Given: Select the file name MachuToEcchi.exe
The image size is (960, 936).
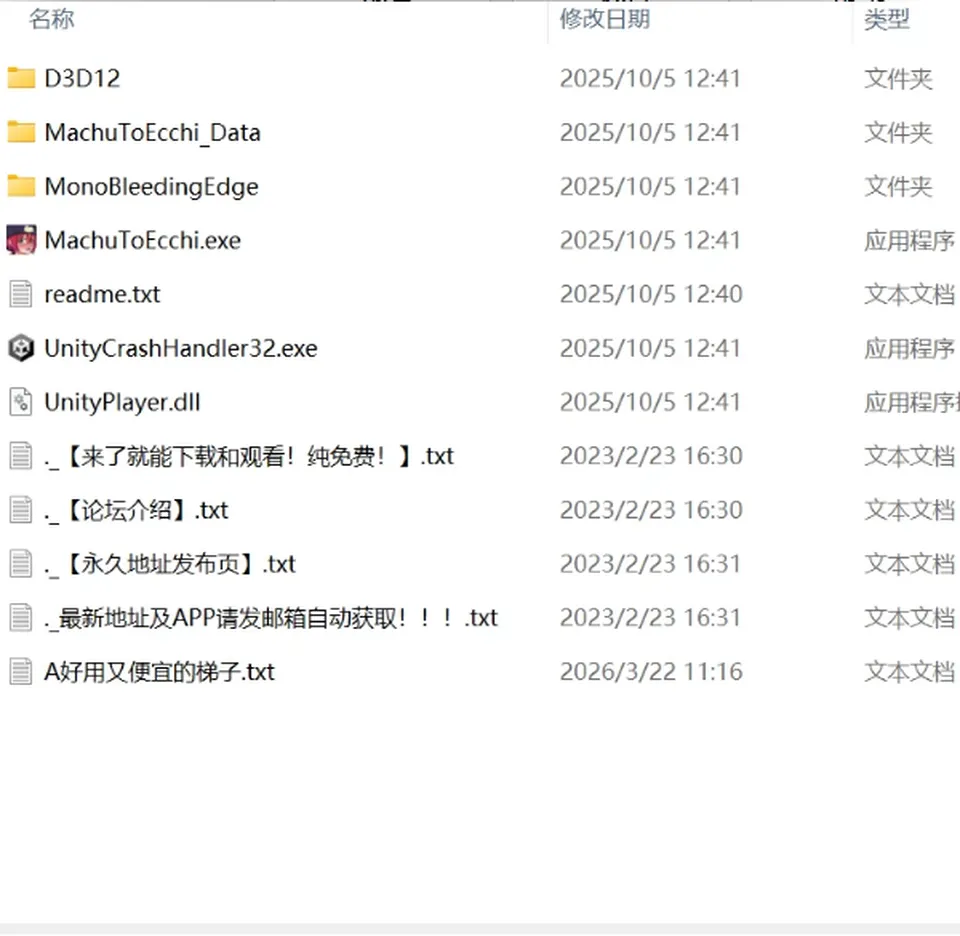Looking at the screenshot, I should click(143, 241).
